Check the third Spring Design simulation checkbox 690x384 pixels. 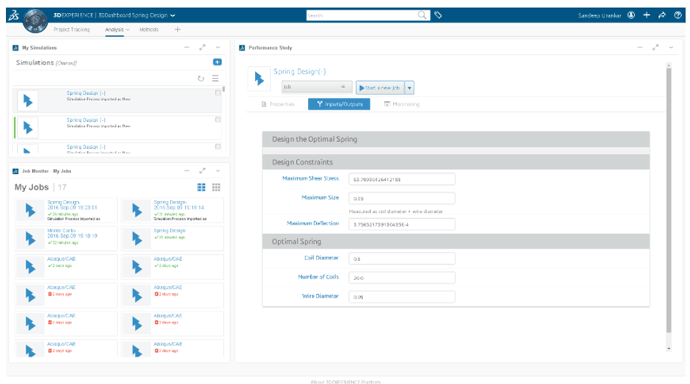pos(218,146)
